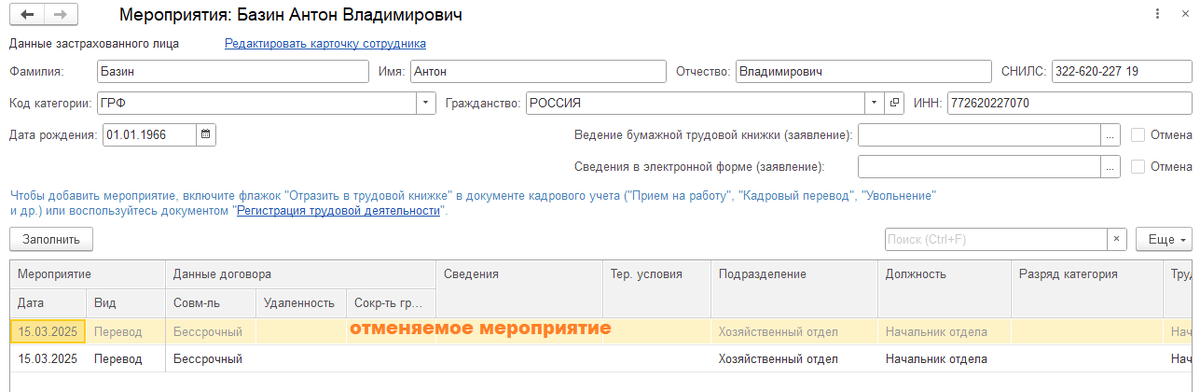Focus the Имя field with Антон
Viewport: 1200px width, 392px height.
point(537,71)
